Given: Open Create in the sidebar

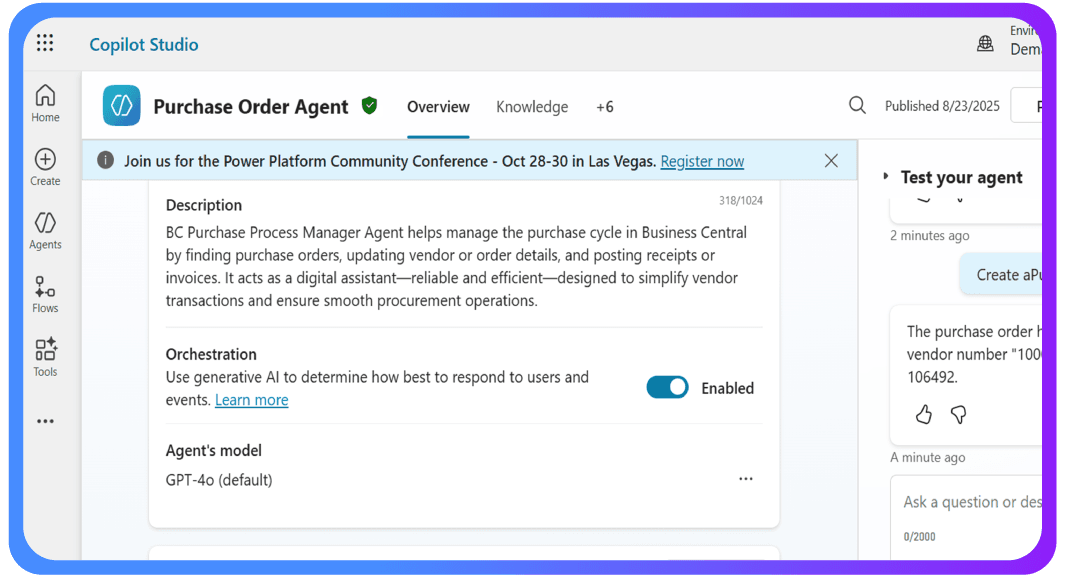Looking at the screenshot, I should (45, 167).
